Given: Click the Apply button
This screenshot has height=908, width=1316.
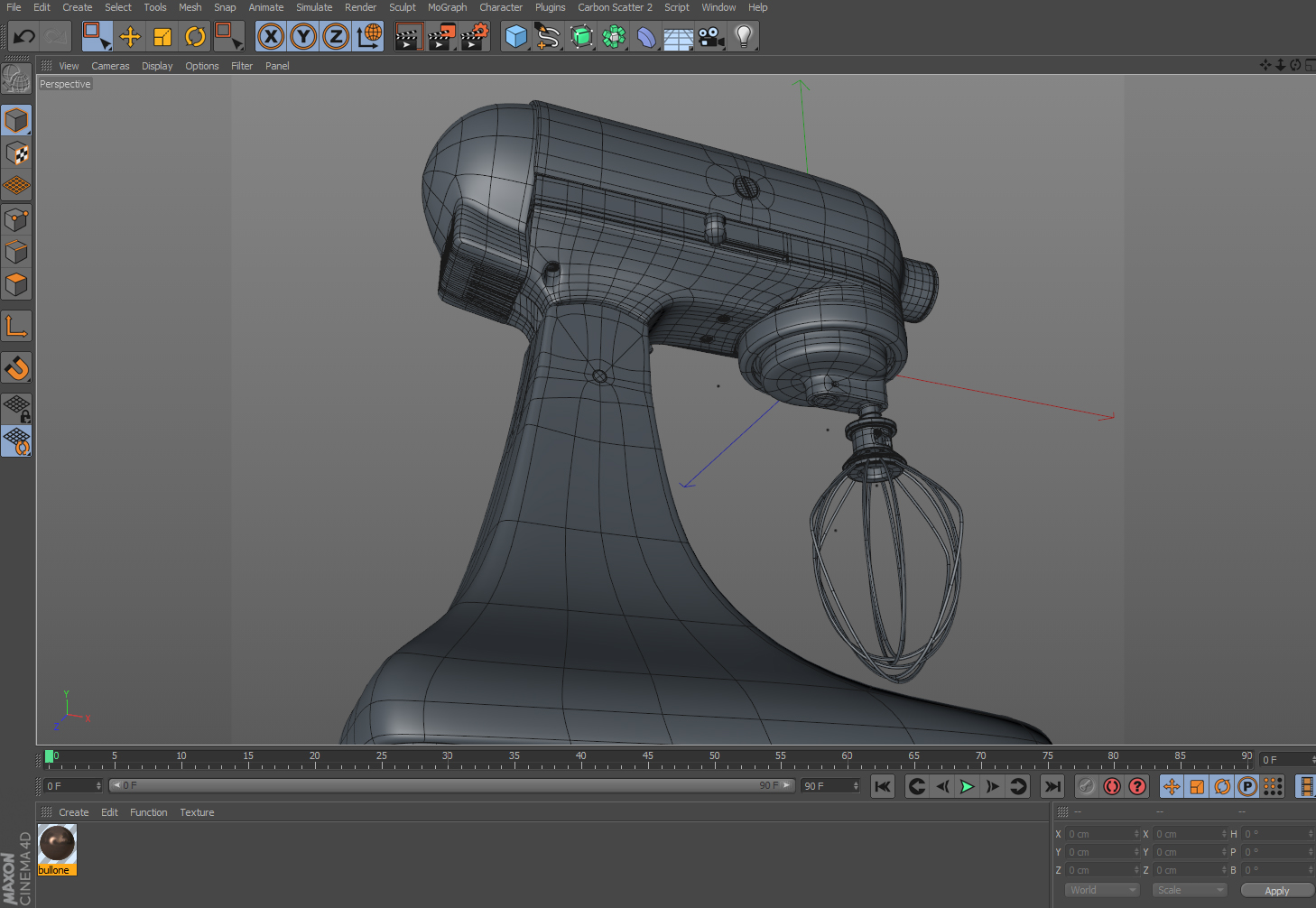Looking at the screenshot, I should 1276,890.
